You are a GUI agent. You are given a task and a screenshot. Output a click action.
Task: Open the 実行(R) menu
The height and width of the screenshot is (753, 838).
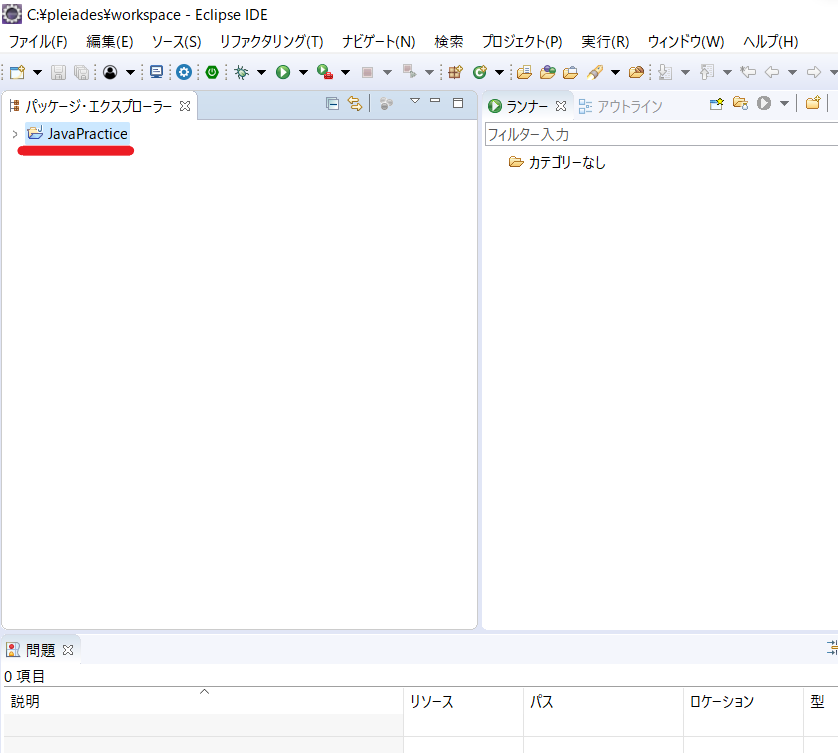point(605,42)
